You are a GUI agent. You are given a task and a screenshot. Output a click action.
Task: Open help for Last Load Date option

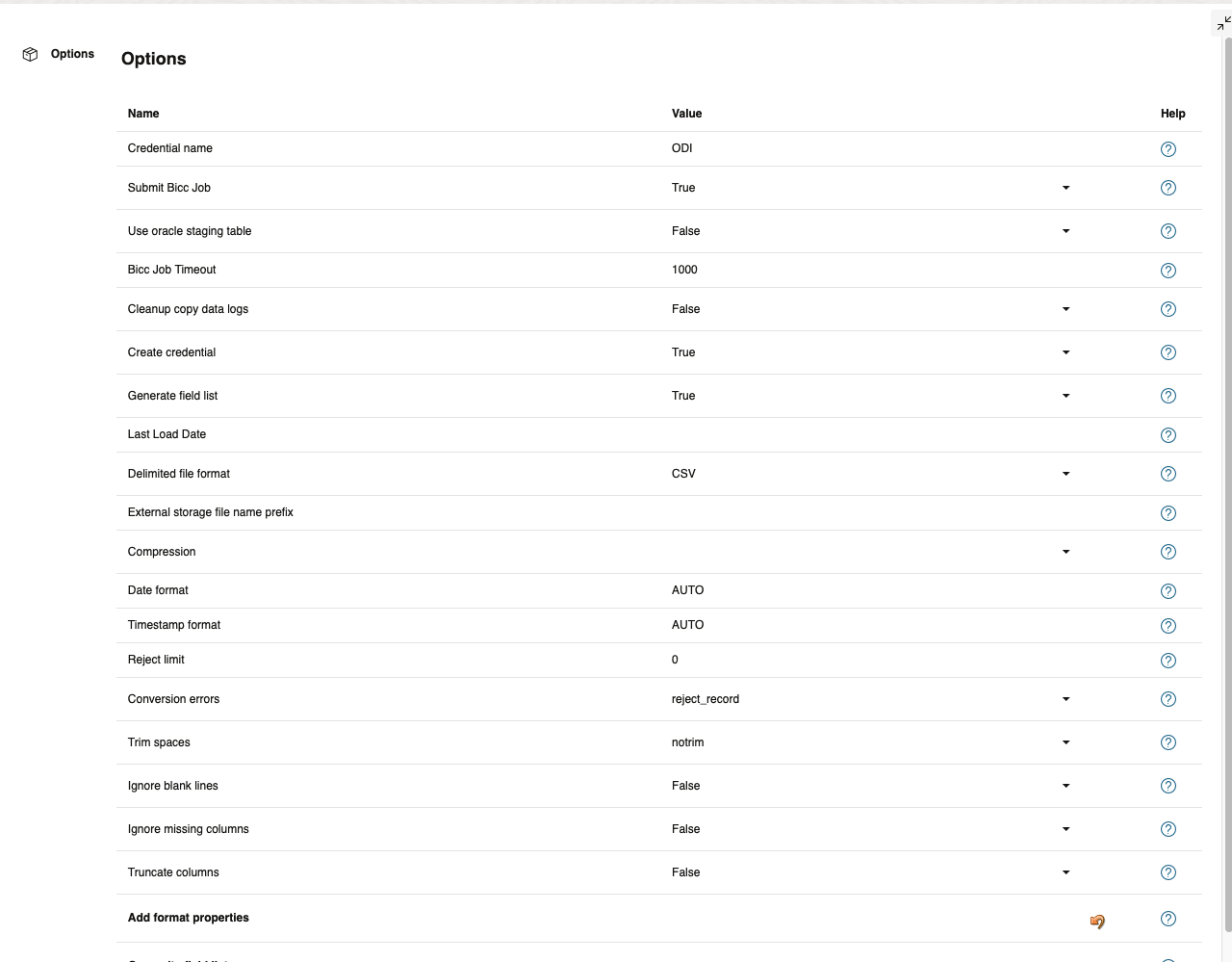click(1168, 435)
